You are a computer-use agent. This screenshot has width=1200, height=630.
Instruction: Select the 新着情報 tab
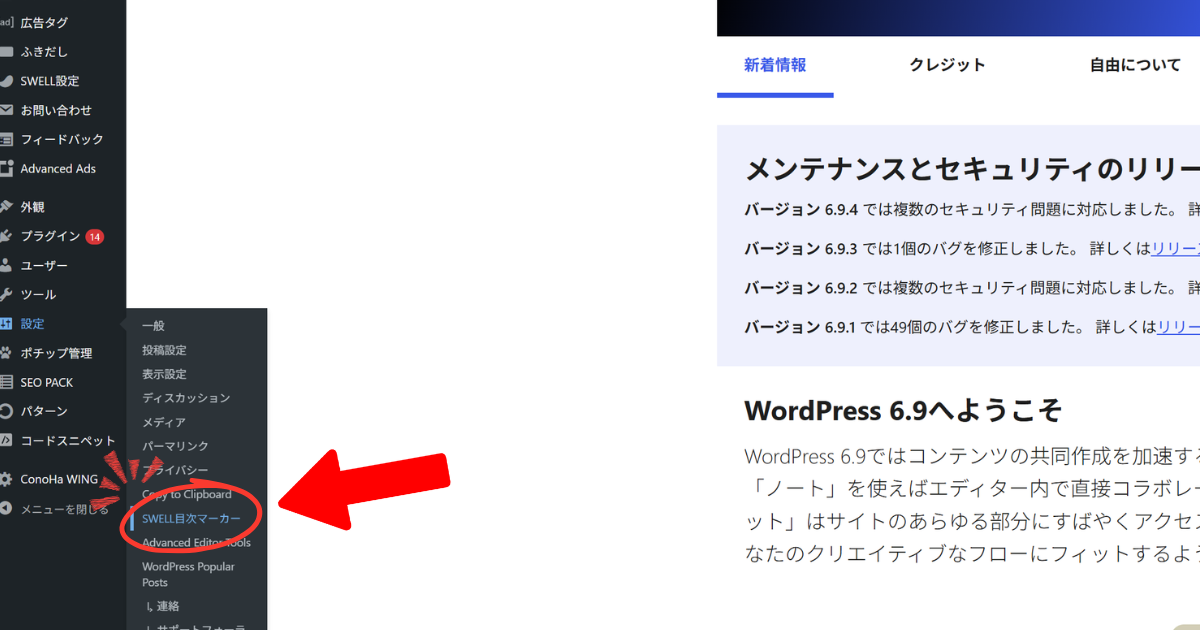click(775, 65)
